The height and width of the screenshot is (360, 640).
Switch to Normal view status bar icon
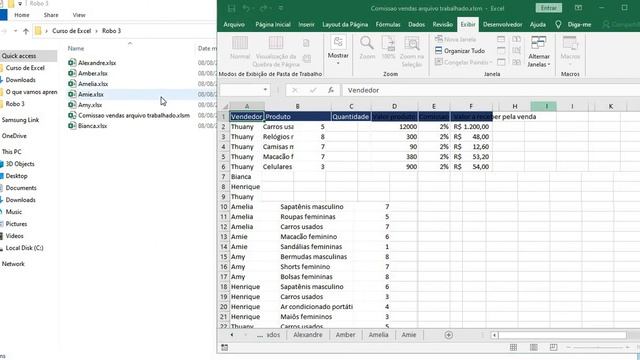tap(513, 347)
